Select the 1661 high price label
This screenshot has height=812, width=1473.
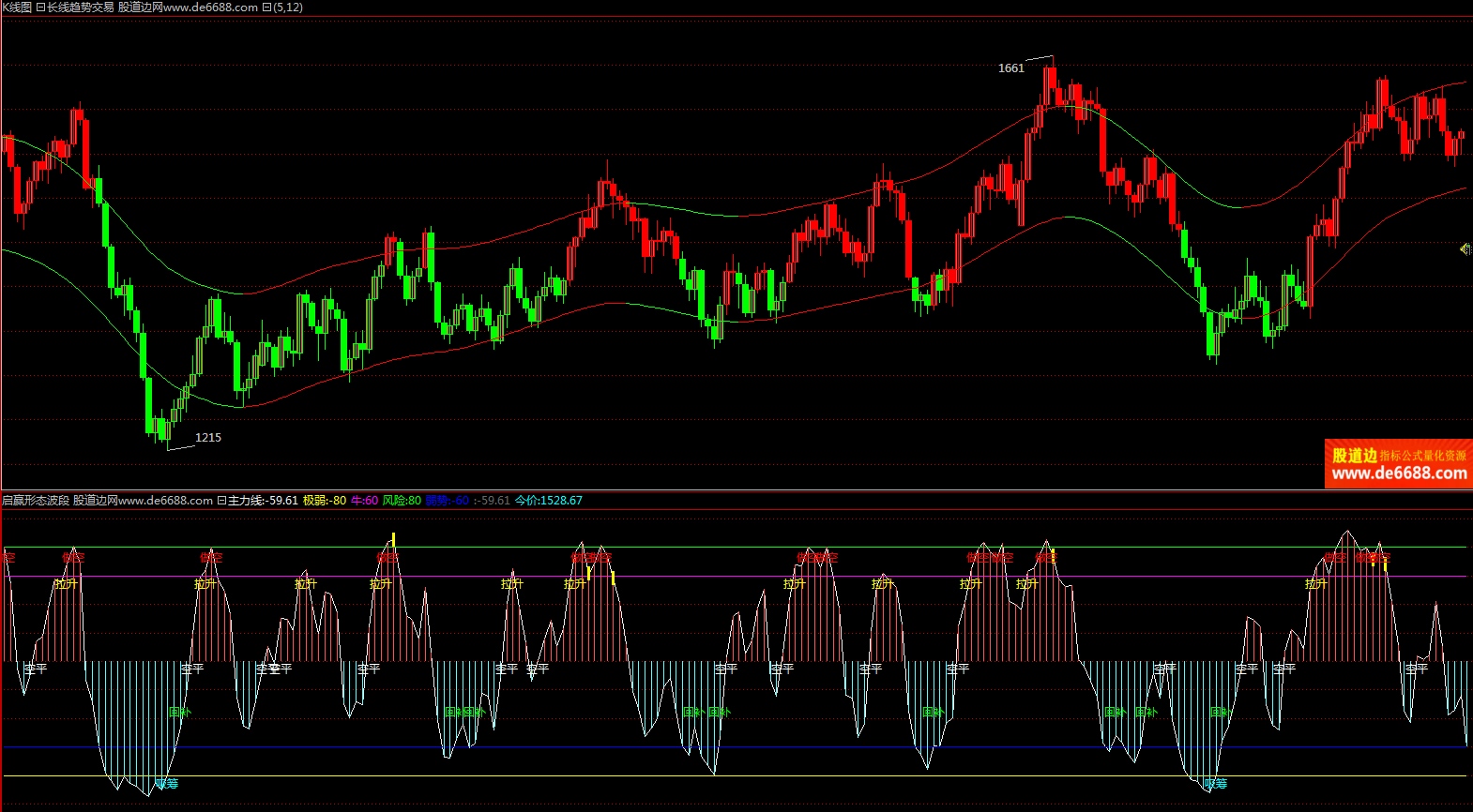point(1010,68)
